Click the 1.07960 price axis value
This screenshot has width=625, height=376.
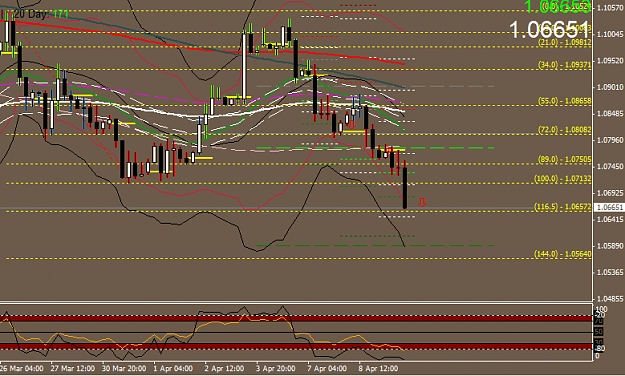(x=610, y=140)
